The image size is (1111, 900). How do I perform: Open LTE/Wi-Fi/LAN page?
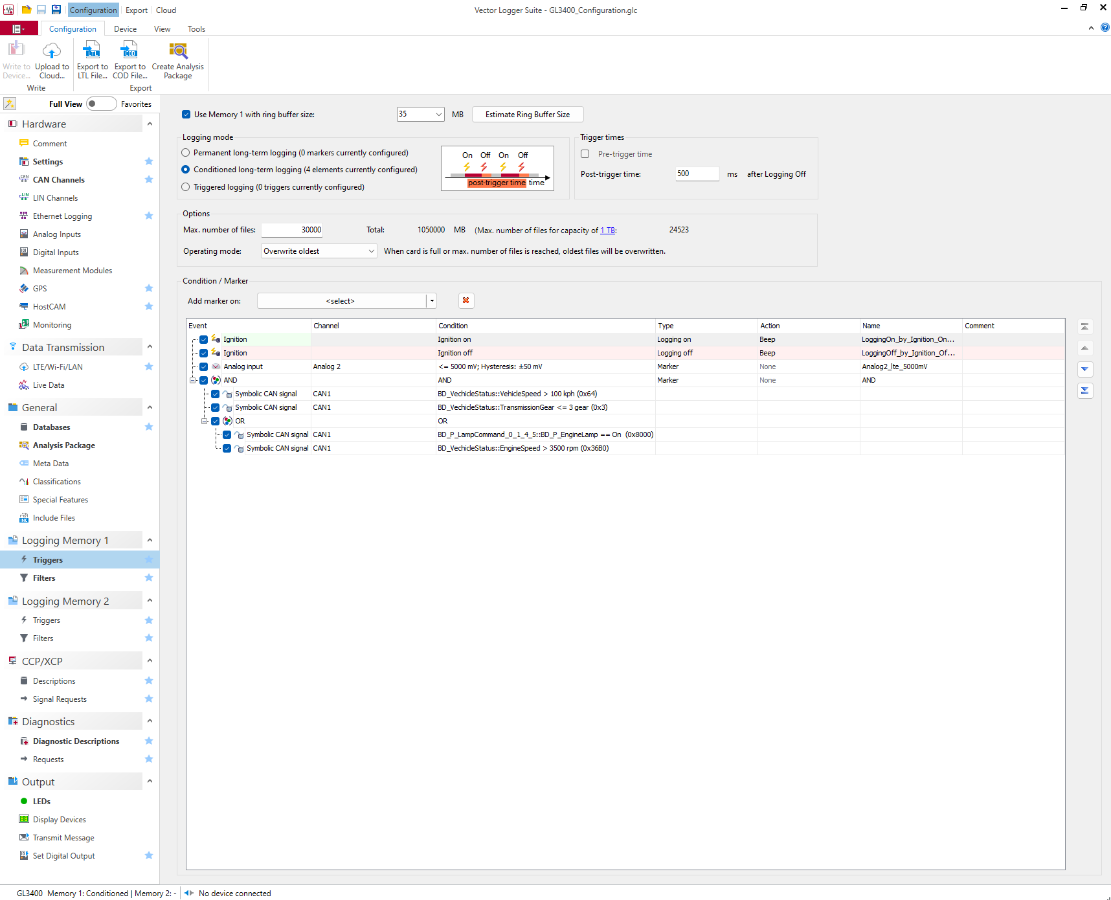pos(57,367)
